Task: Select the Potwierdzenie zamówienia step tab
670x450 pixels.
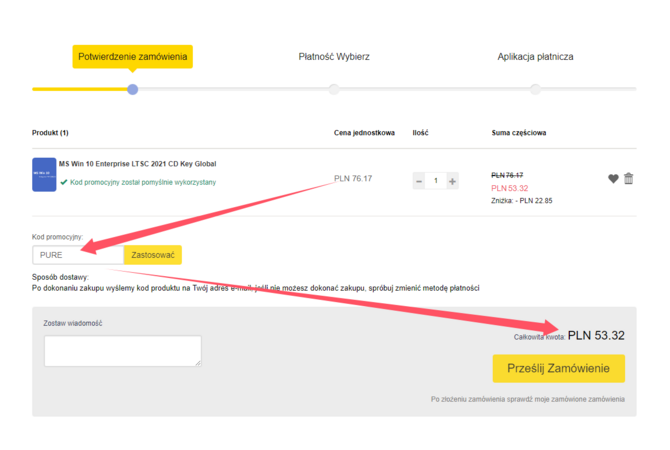Action: [132, 57]
